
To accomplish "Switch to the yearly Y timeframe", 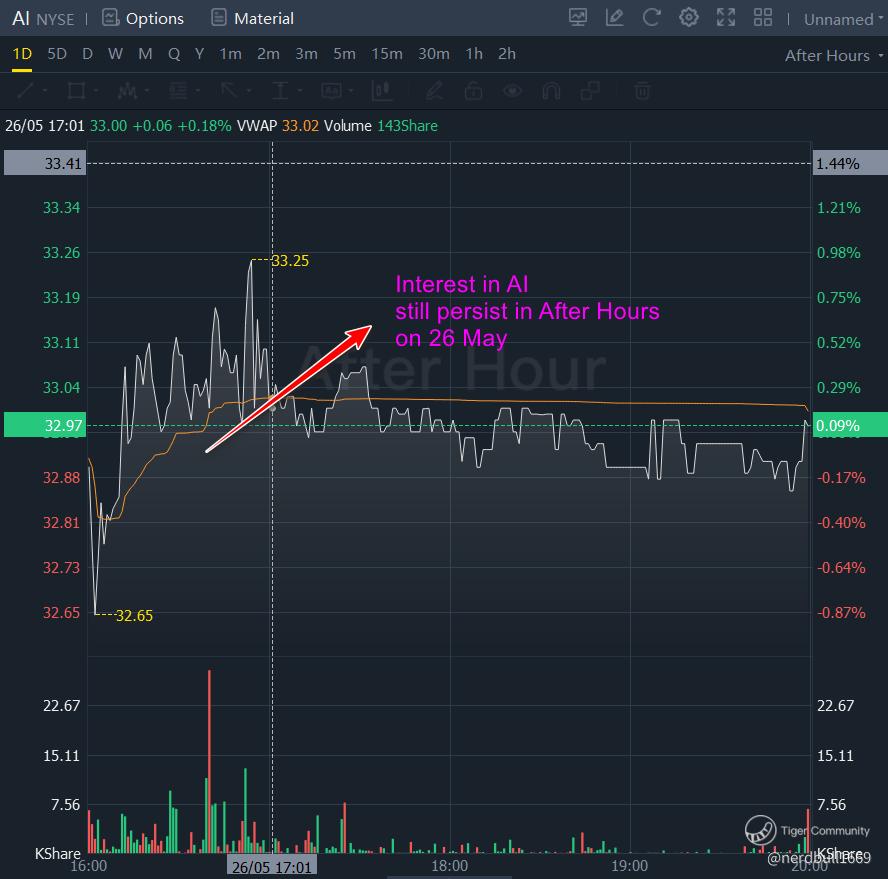I will point(199,54).
